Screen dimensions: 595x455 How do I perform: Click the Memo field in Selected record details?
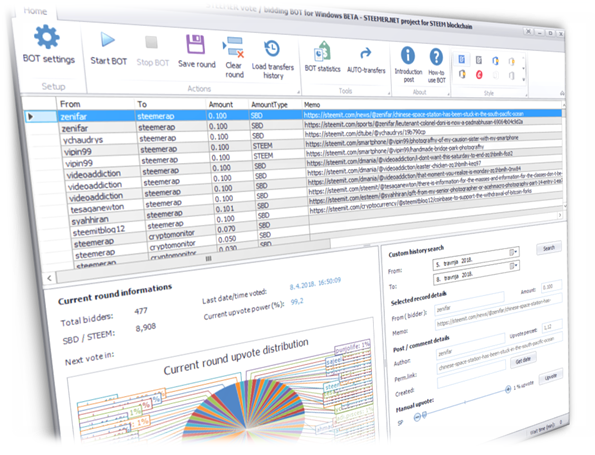498,312
